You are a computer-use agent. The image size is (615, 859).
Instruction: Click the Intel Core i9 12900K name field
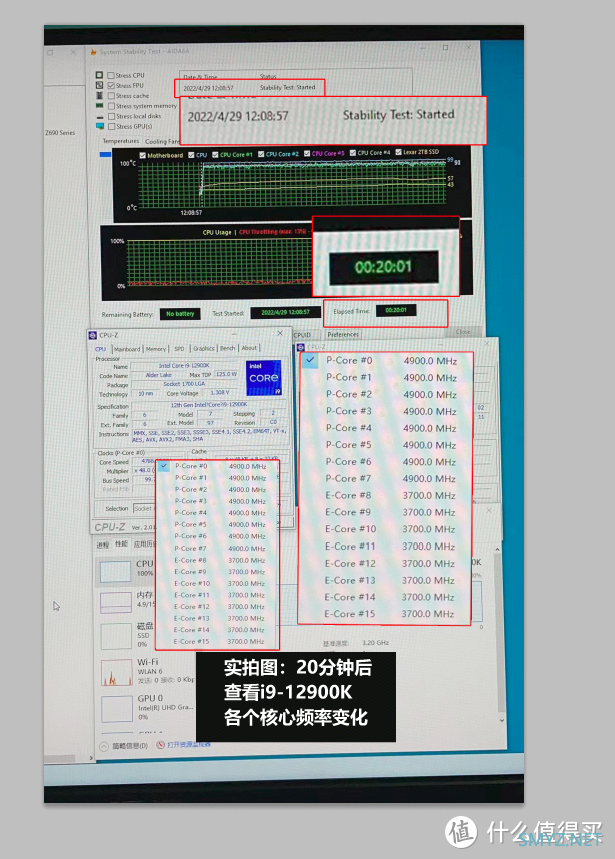click(x=184, y=365)
